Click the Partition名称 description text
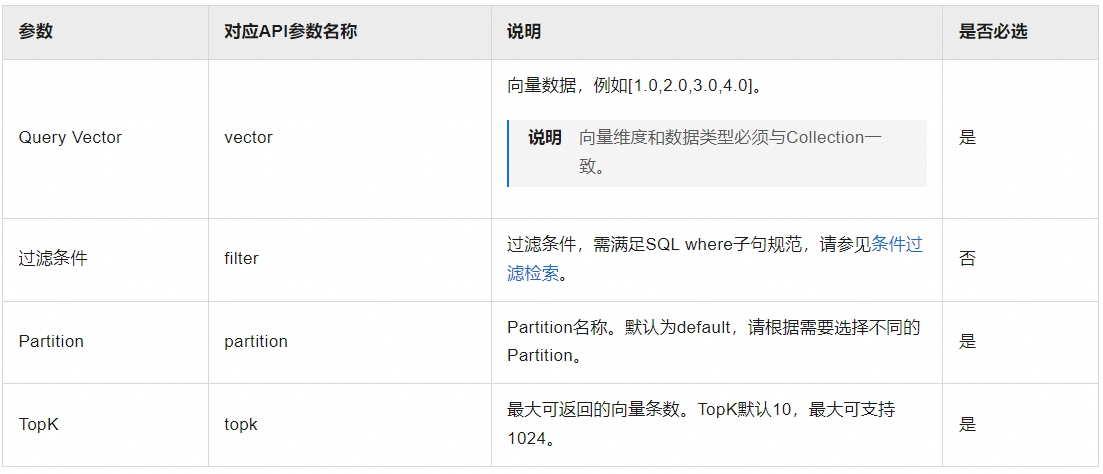Viewport: 1103px width, 474px height. pyautogui.click(x=712, y=328)
